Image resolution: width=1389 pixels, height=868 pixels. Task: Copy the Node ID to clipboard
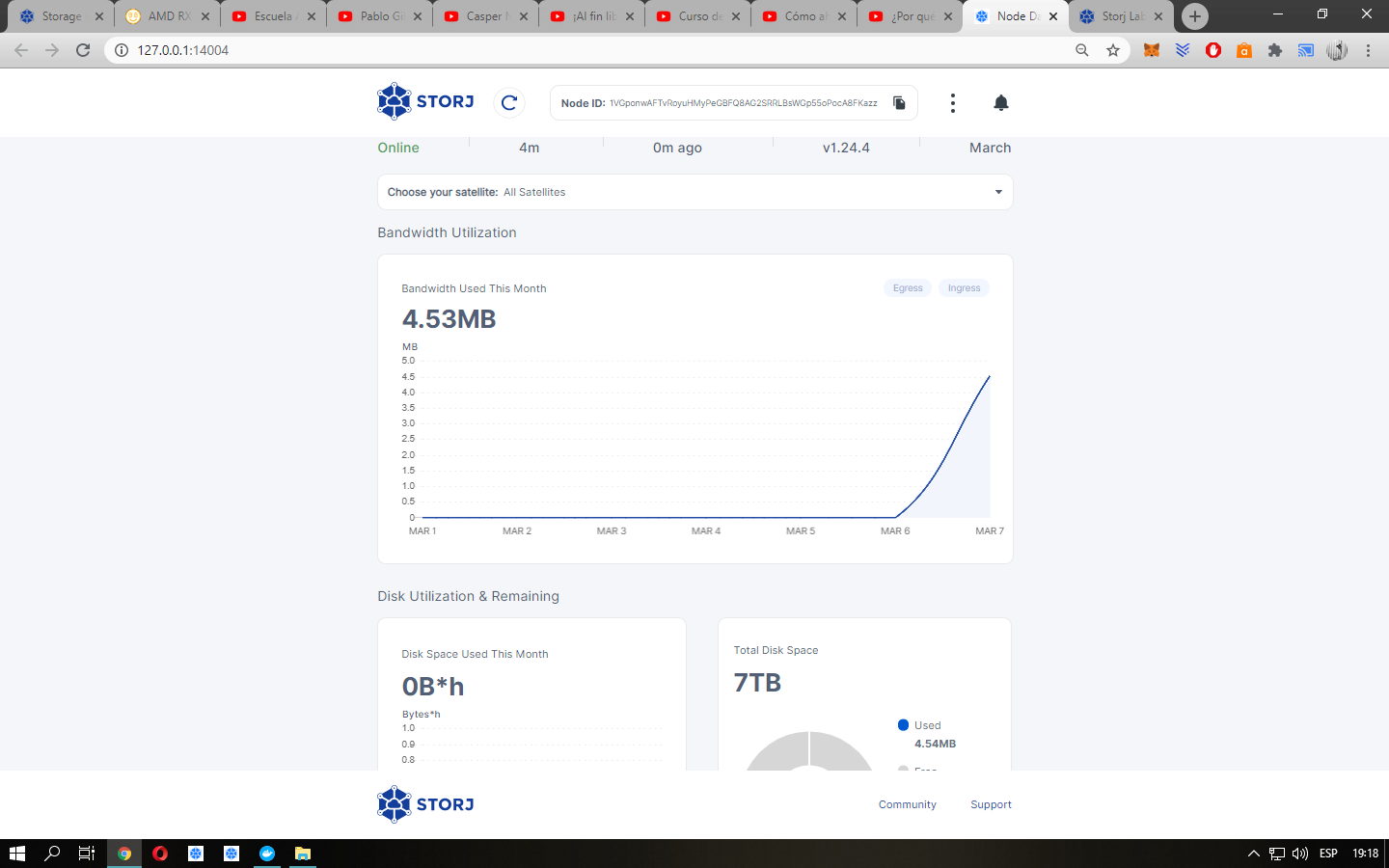coord(899,103)
